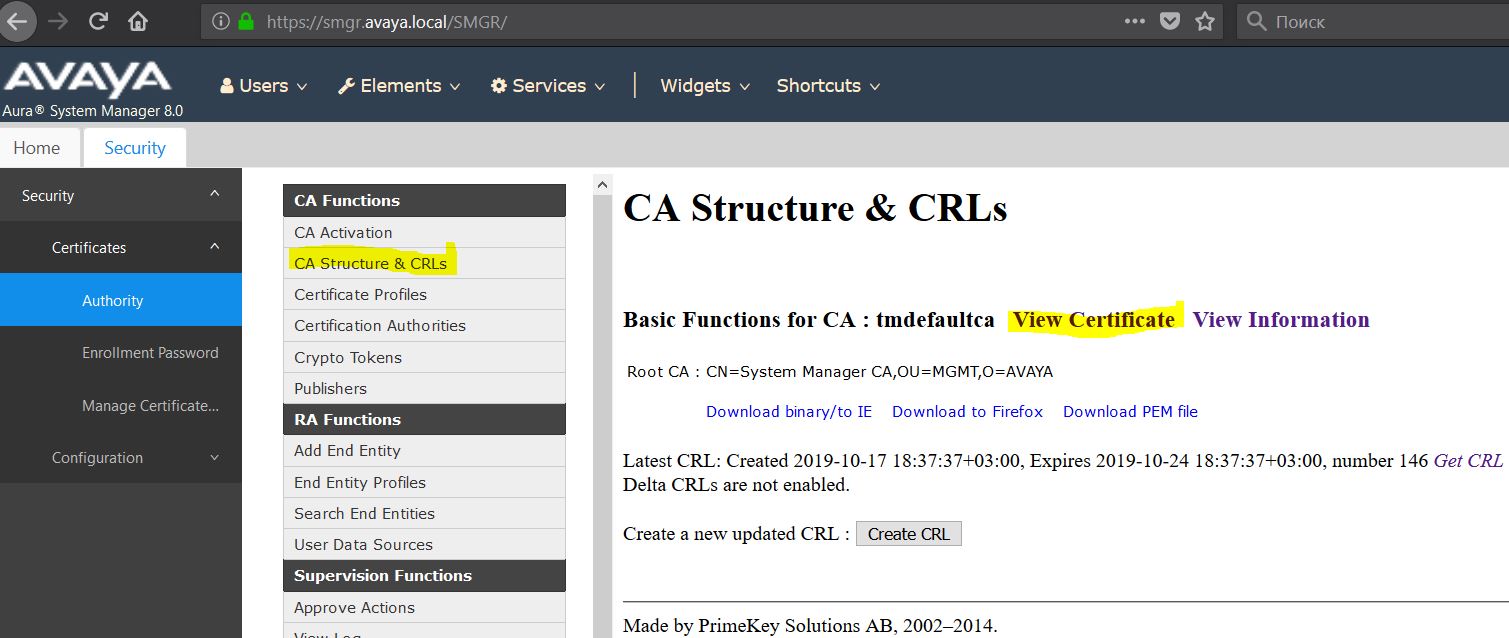This screenshot has width=1509, height=638.
Task: Click the Avaya logo
Action: [x=87, y=79]
